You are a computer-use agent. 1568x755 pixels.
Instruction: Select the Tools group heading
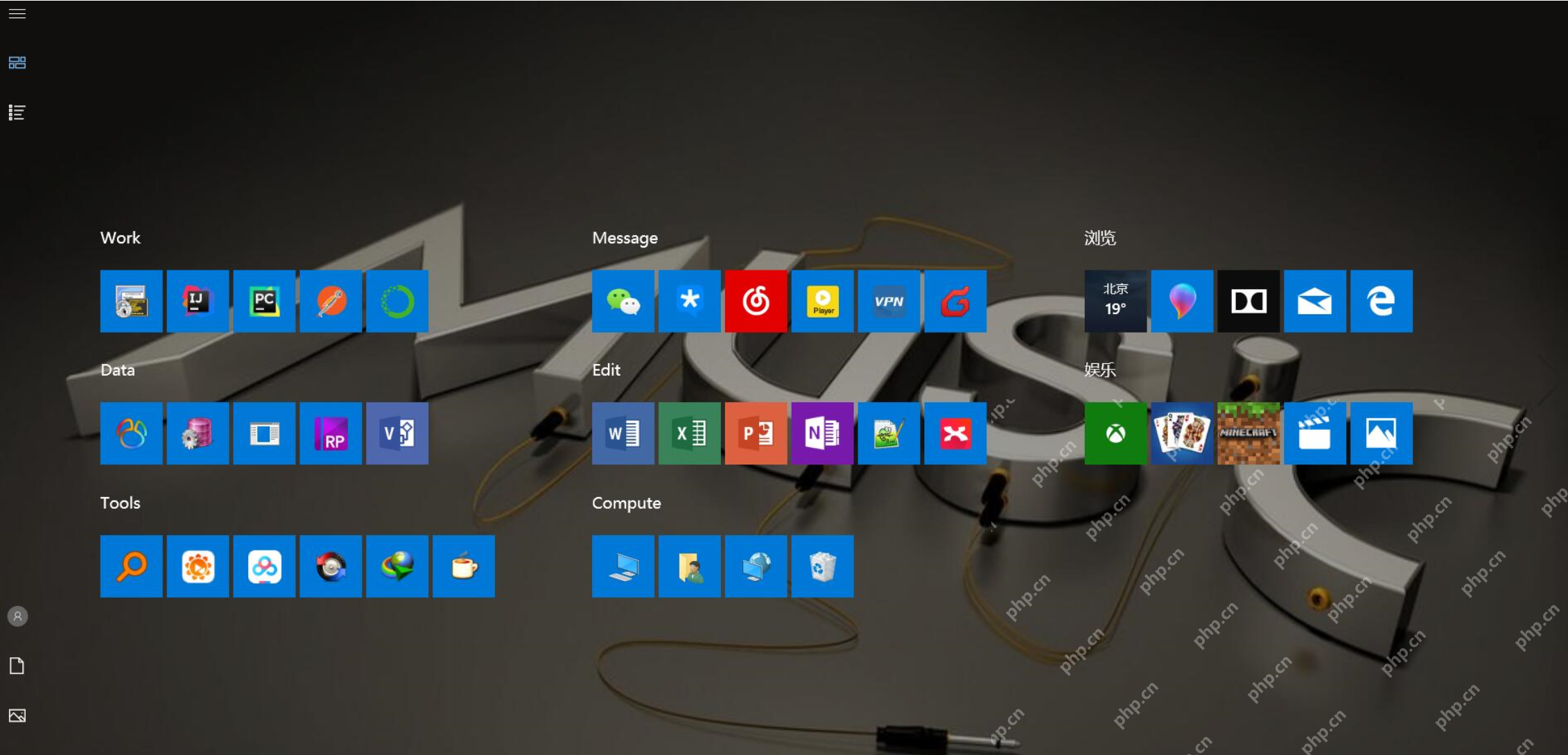click(x=121, y=503)
